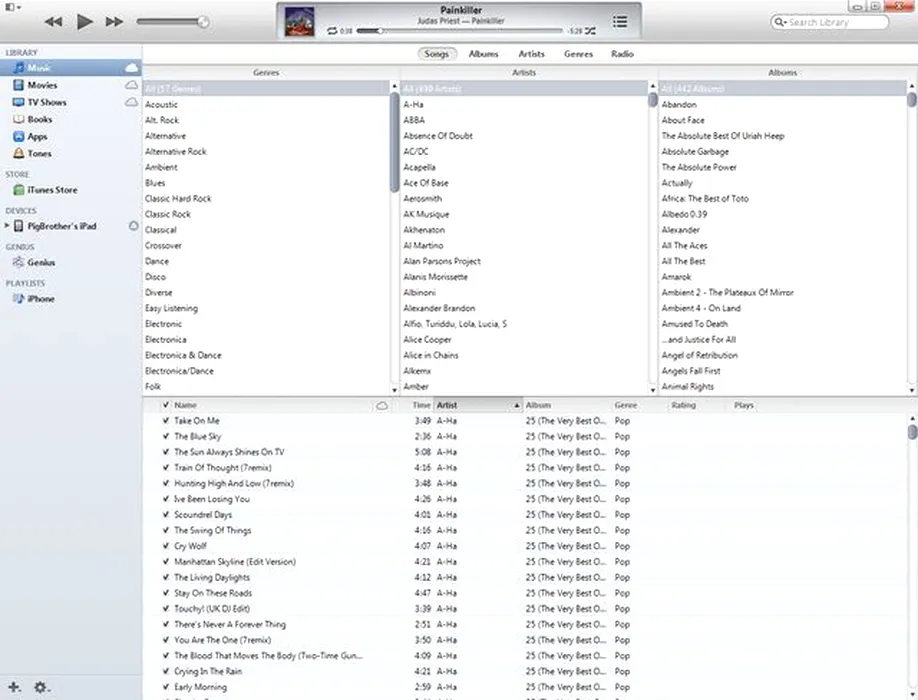Image resolution: width=918 pixels, height=700 pixels.
Task: Switch to the Albums tab
Action: 483,54
